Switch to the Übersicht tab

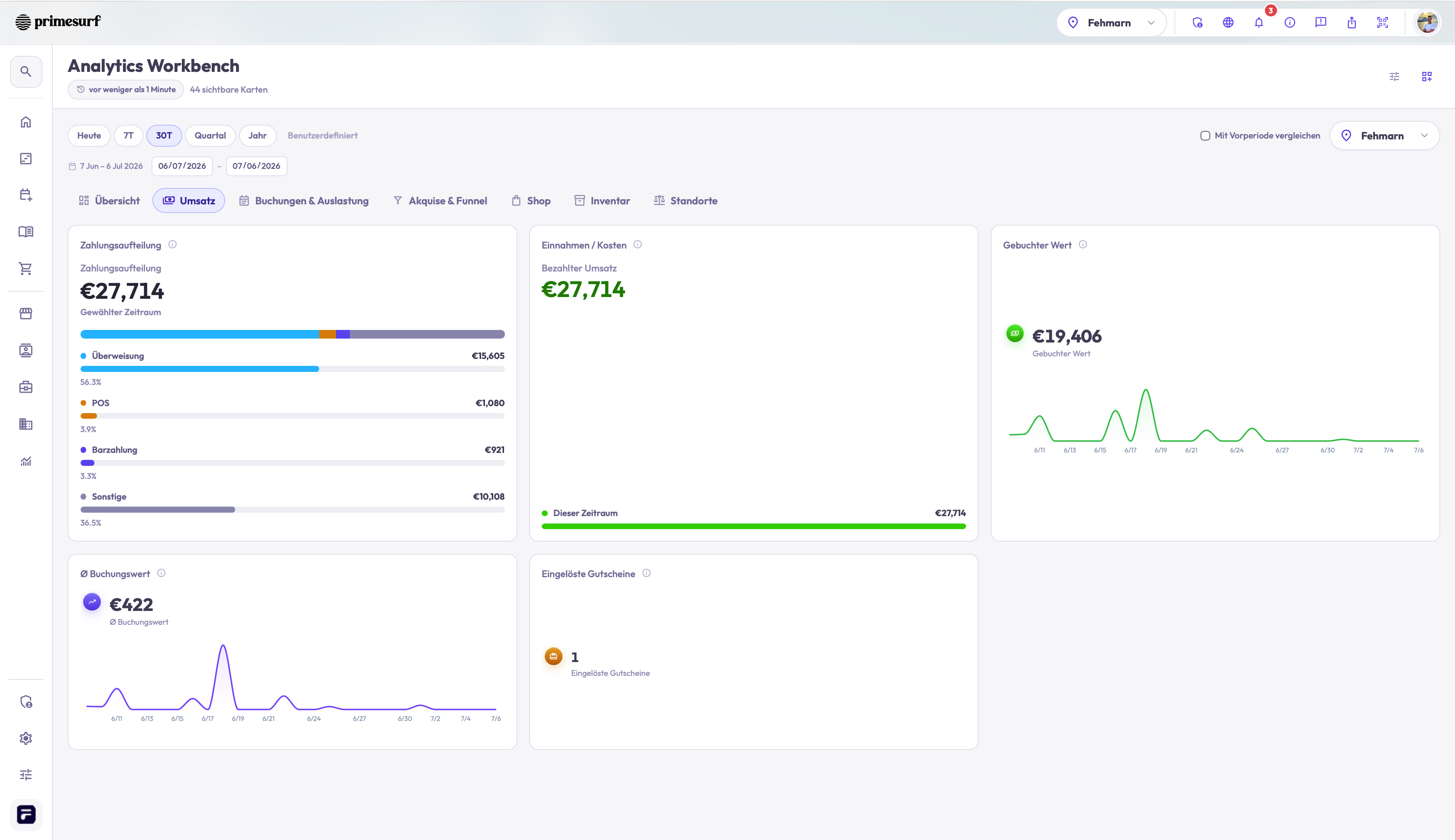(109, 201)
